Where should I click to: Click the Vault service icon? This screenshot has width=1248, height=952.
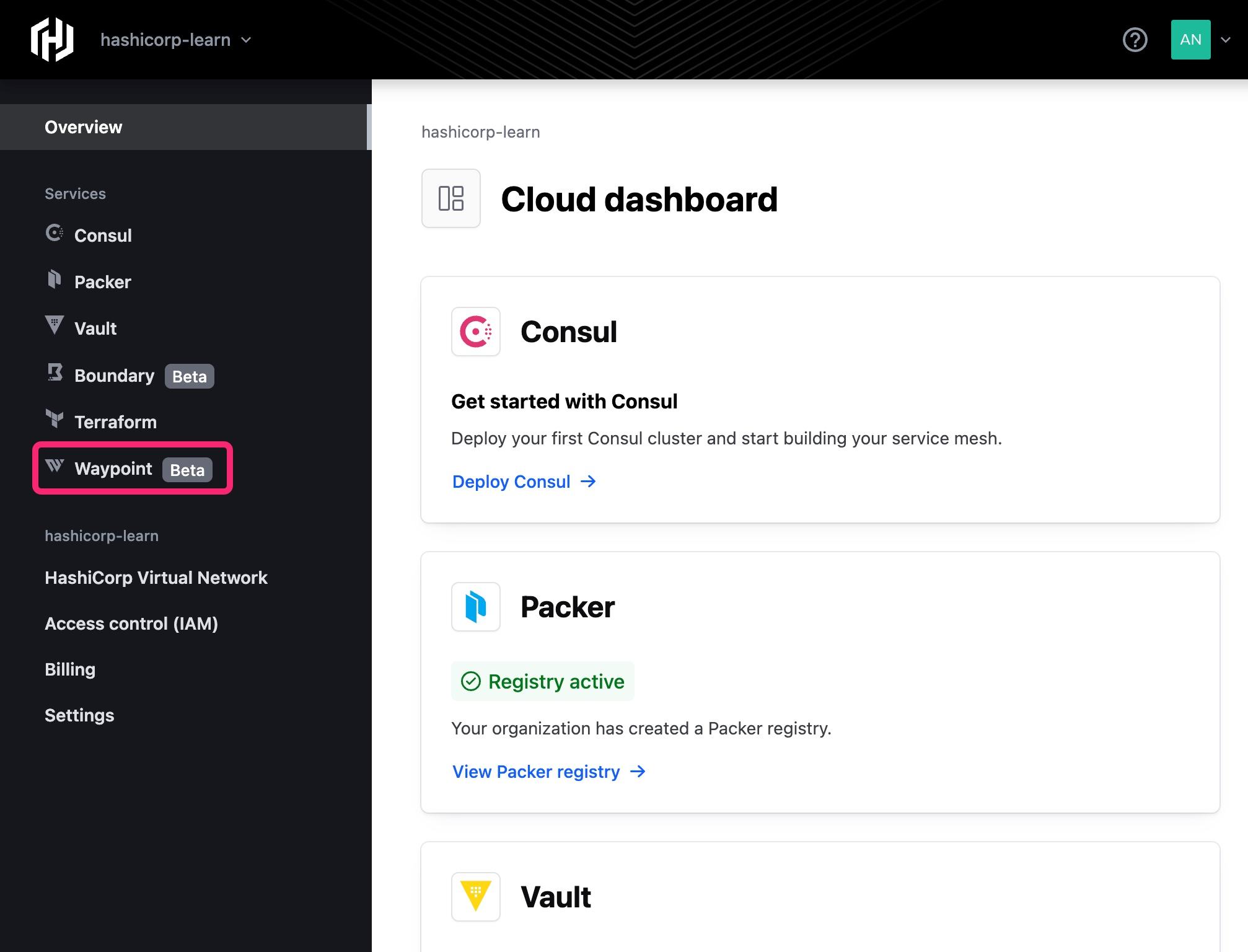54,326
